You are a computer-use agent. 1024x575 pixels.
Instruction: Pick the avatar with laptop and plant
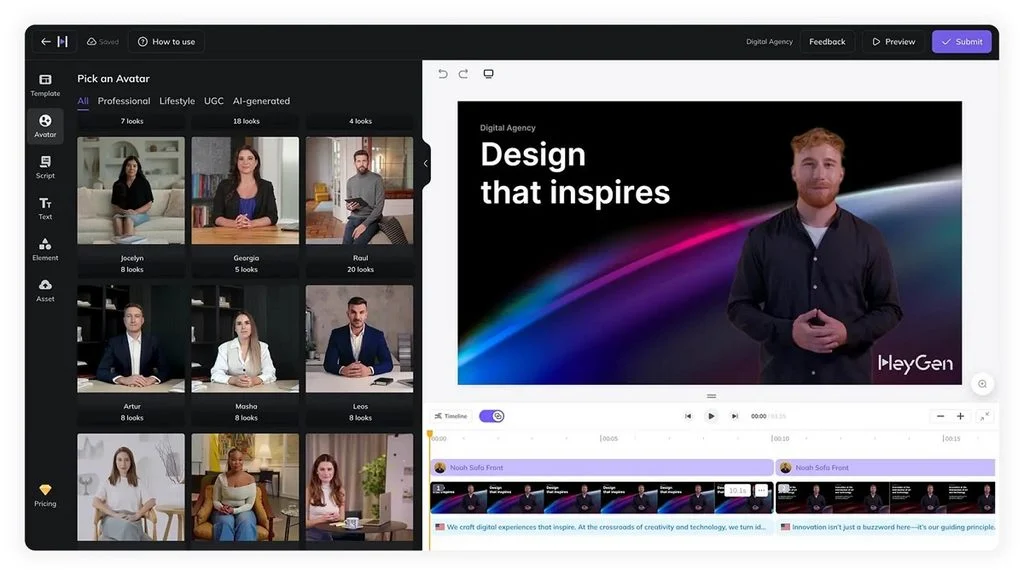coord(360,487)
